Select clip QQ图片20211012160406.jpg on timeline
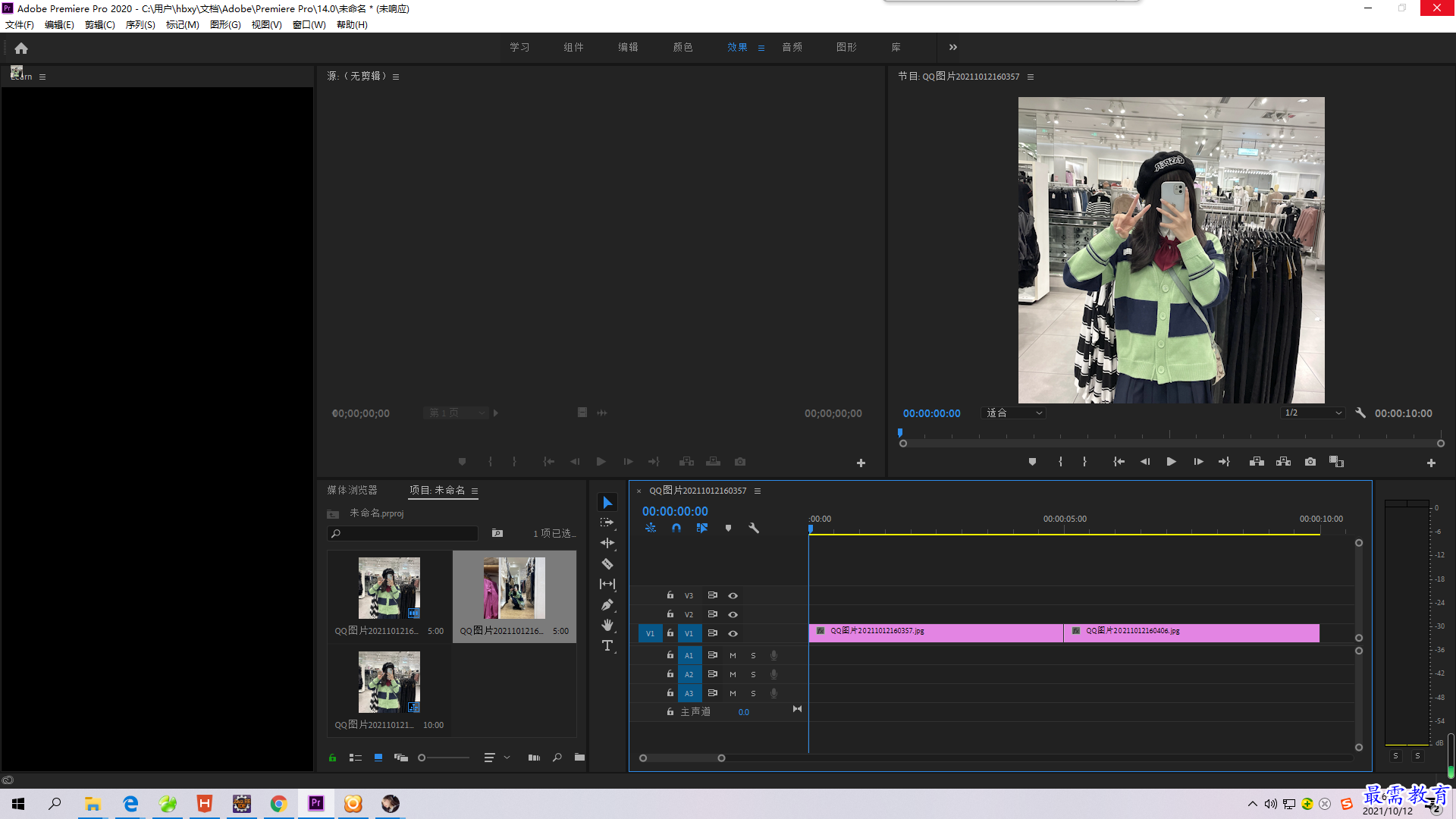This screenshot has height=819, width=1456. click(x=1191, y=633)
